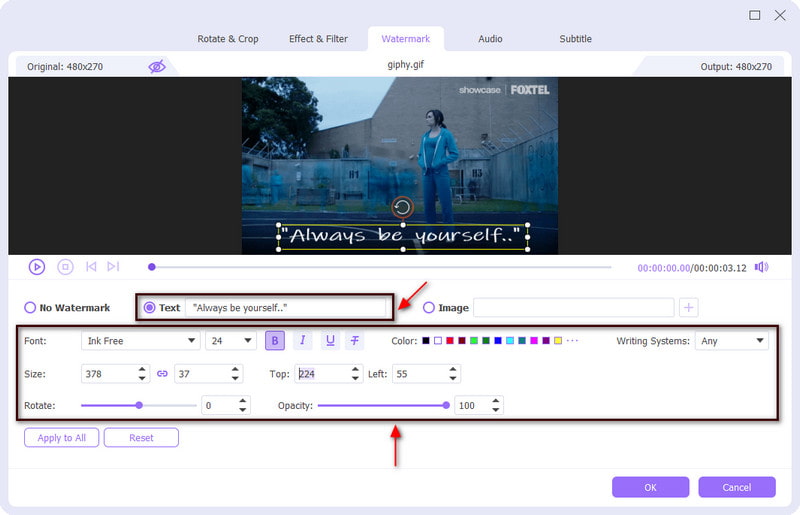800x515 pixels.
Task: Click the Reset button
Action: pos(141,437)
